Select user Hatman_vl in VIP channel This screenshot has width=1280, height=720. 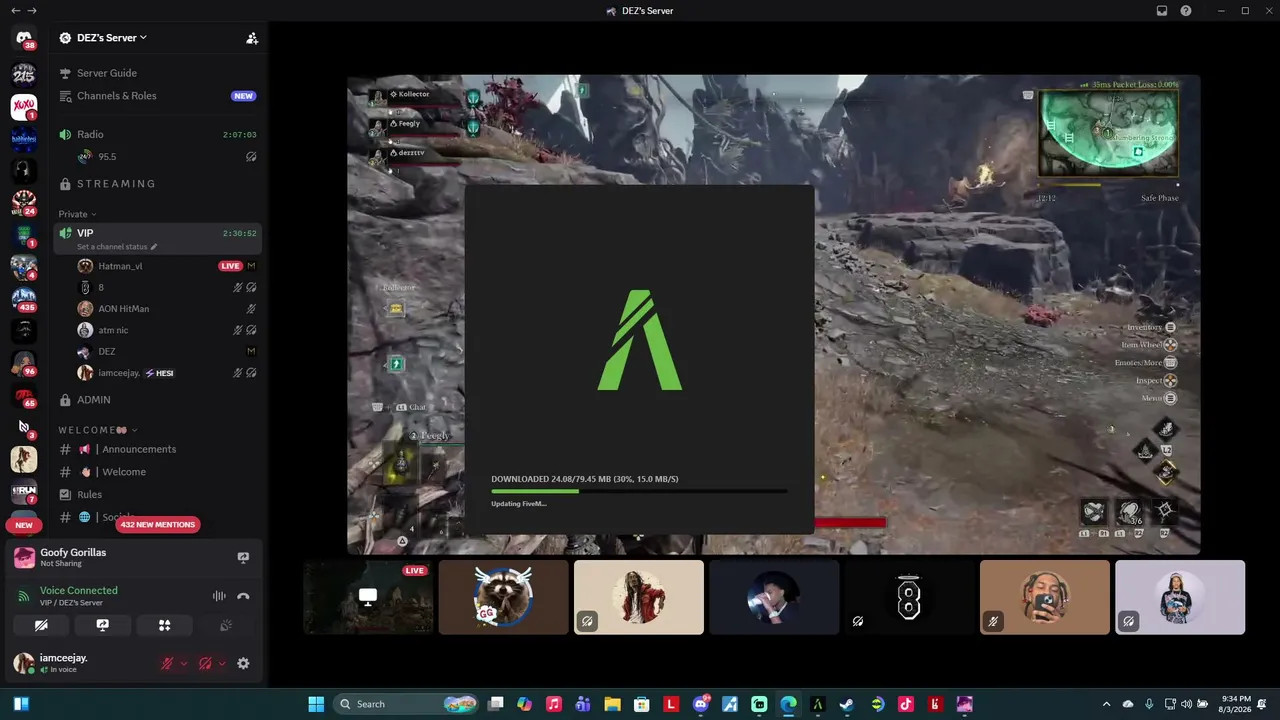(x=166, y=266)
